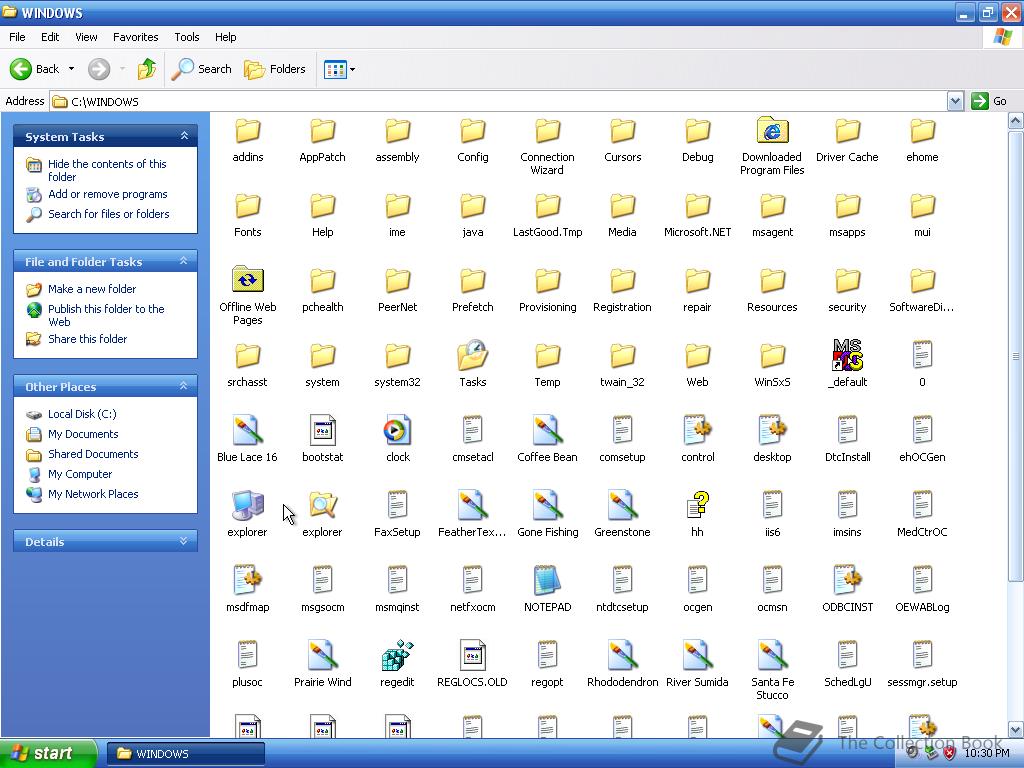Click the WINDOWS taskbar button

pos(185,754)
